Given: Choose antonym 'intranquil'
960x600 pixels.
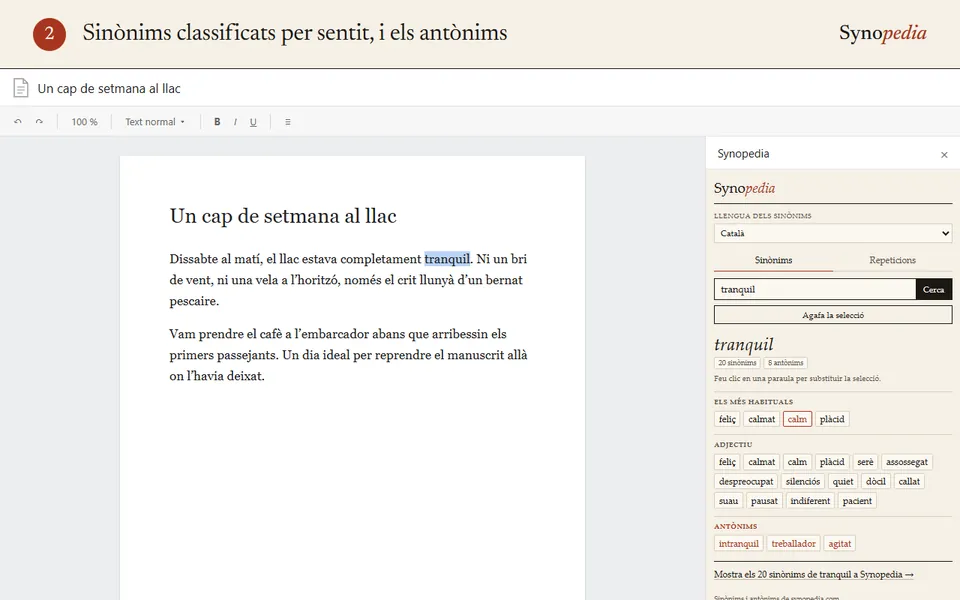Looking at the screenshot, I should pyautogui.click(x=738, y=544).
